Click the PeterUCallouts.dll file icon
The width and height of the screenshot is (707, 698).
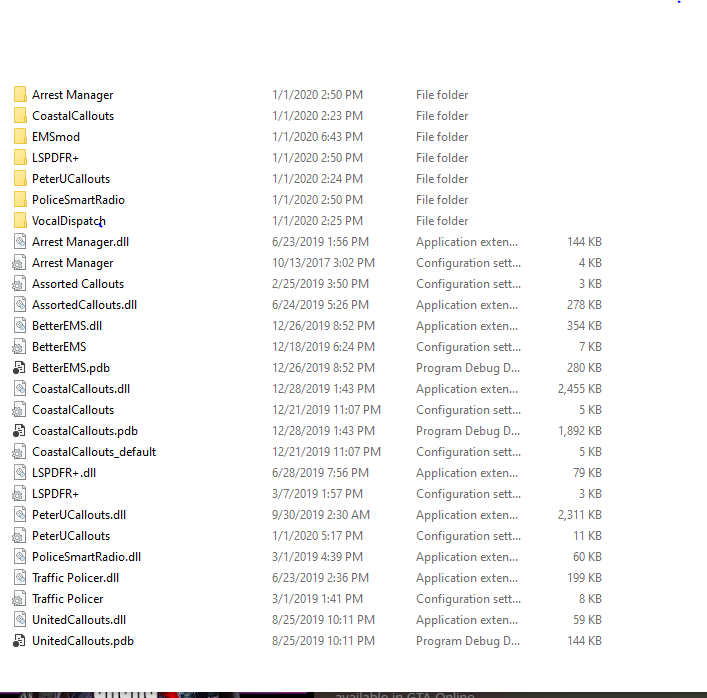[x=19, y=515]
